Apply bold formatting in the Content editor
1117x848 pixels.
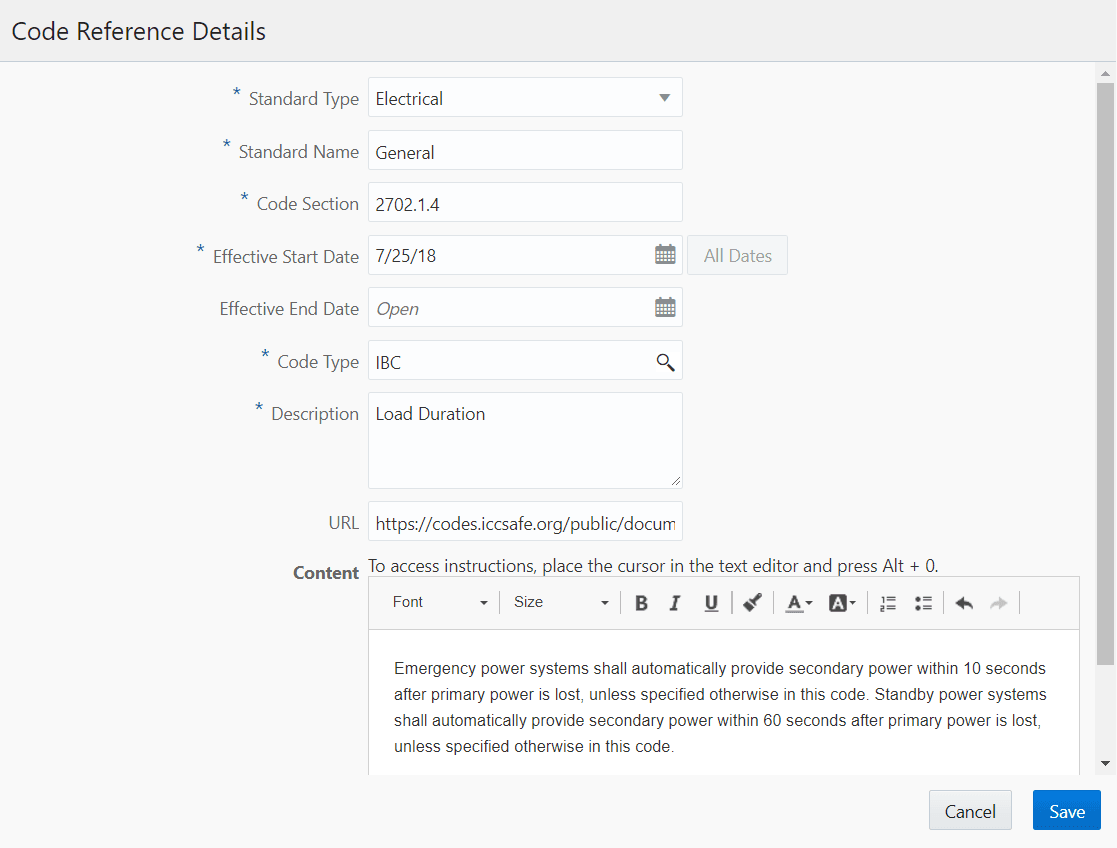coord(641,602)
